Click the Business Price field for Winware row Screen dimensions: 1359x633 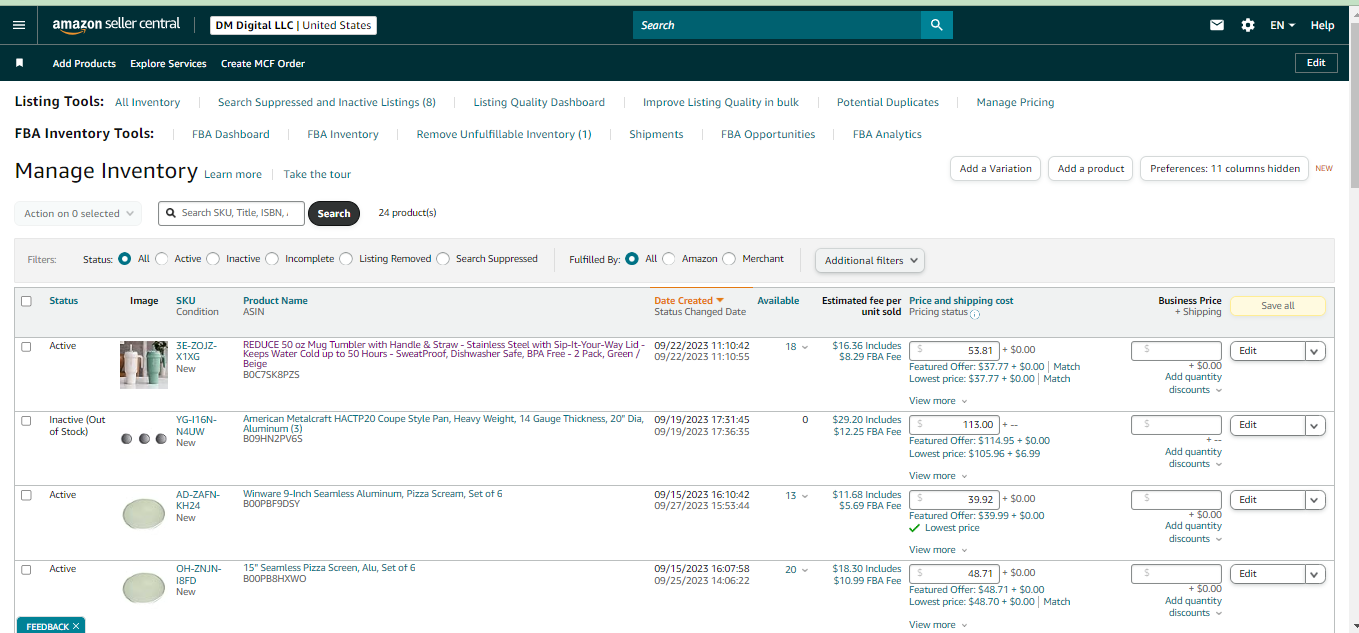[1176, 499]
